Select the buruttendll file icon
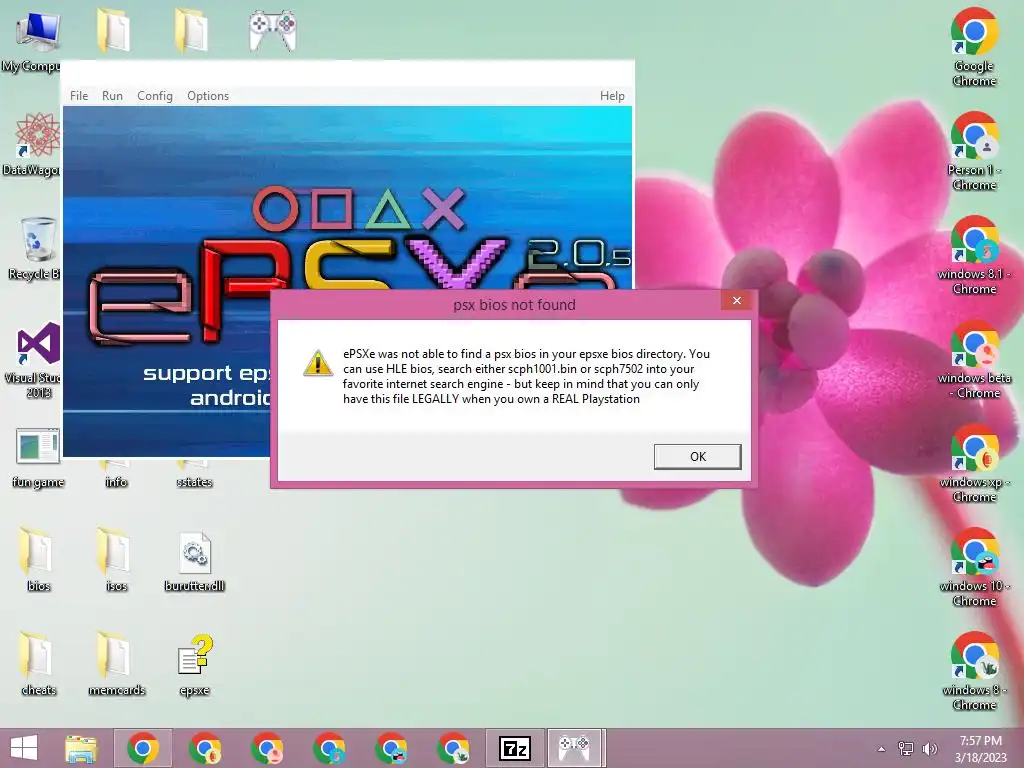This screenshot has height=768, width=1024. (x=195, y=562)
